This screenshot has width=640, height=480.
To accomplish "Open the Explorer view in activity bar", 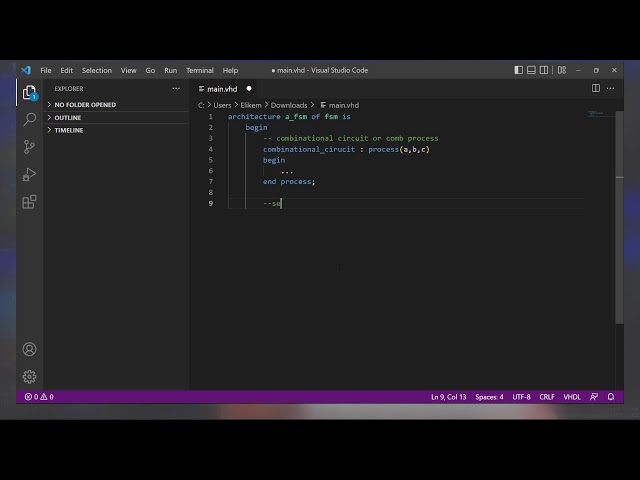I will tap(29, 93).
